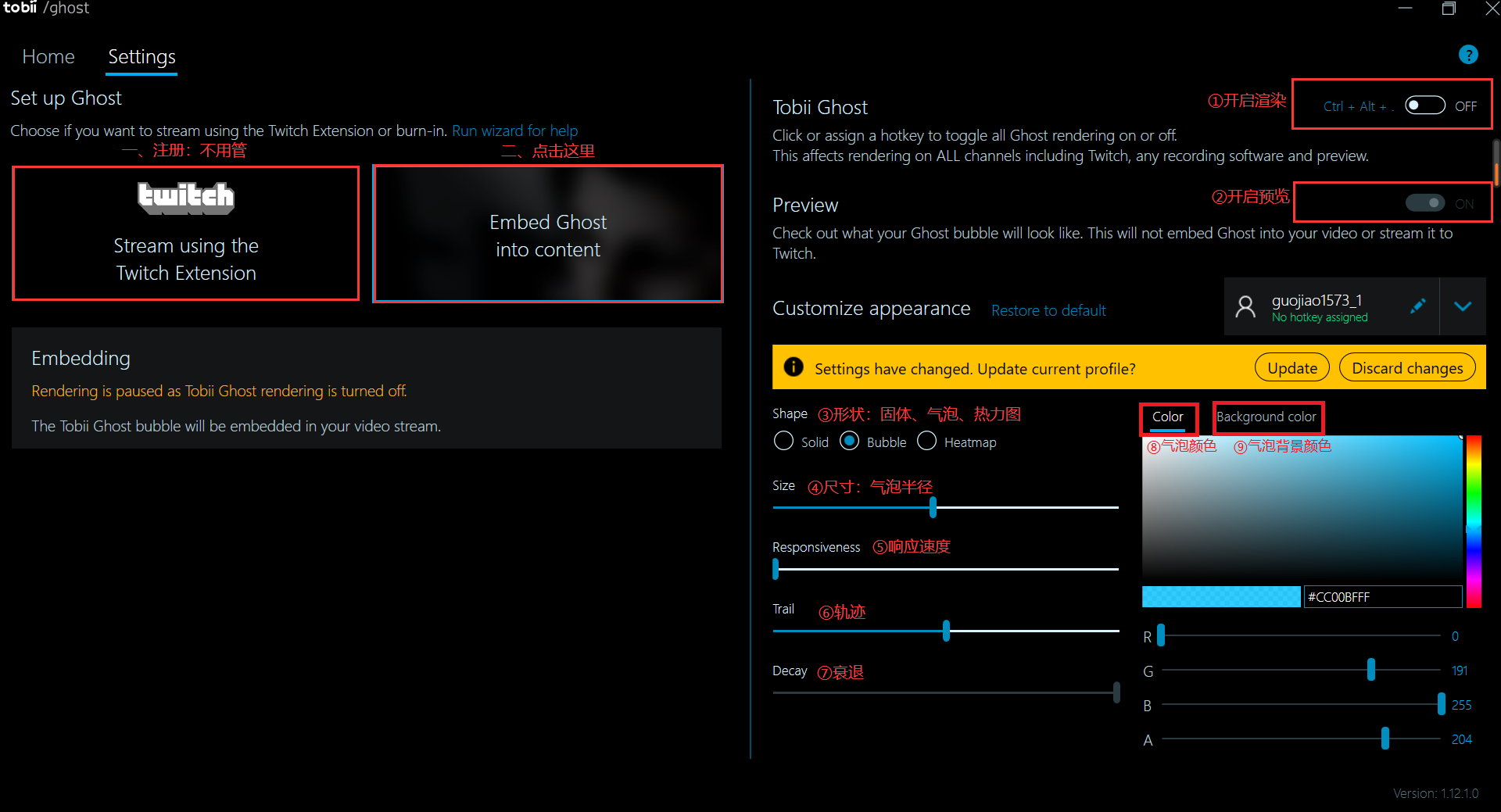The image size is (1501, 812).
Task: Click the user avatar icon of profile guojiao1573_1
Action: tap(1245, 306)
